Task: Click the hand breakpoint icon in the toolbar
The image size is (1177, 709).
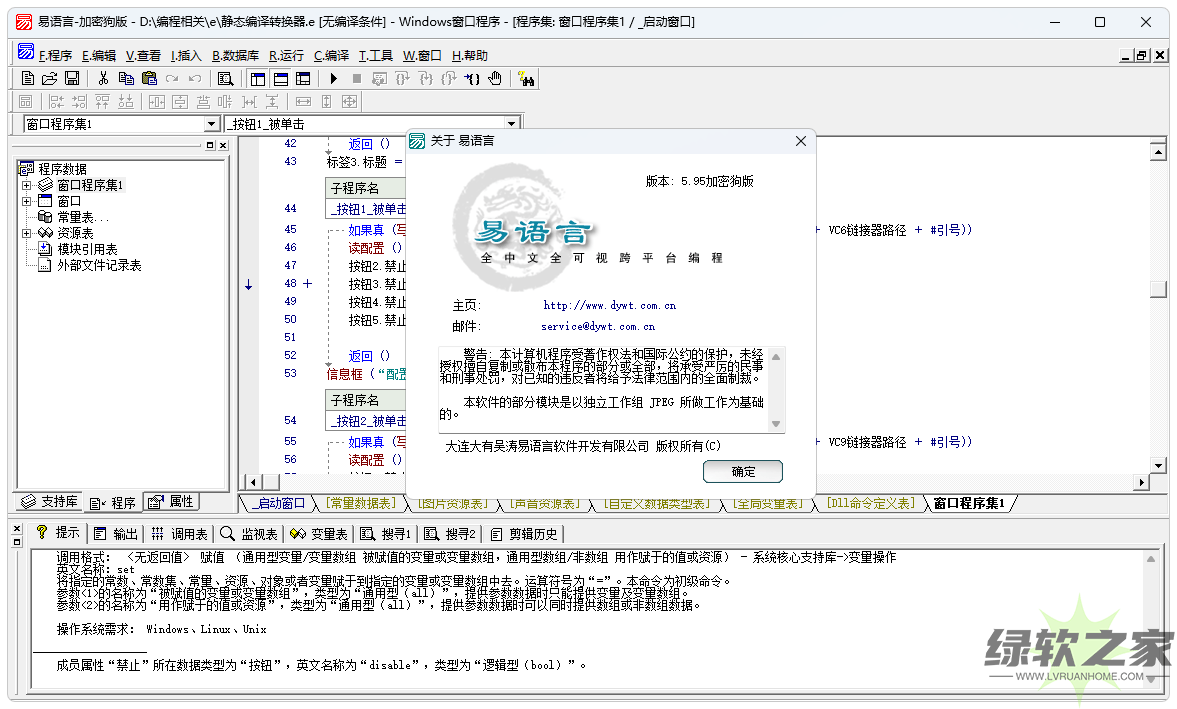Action: [496, 78]
